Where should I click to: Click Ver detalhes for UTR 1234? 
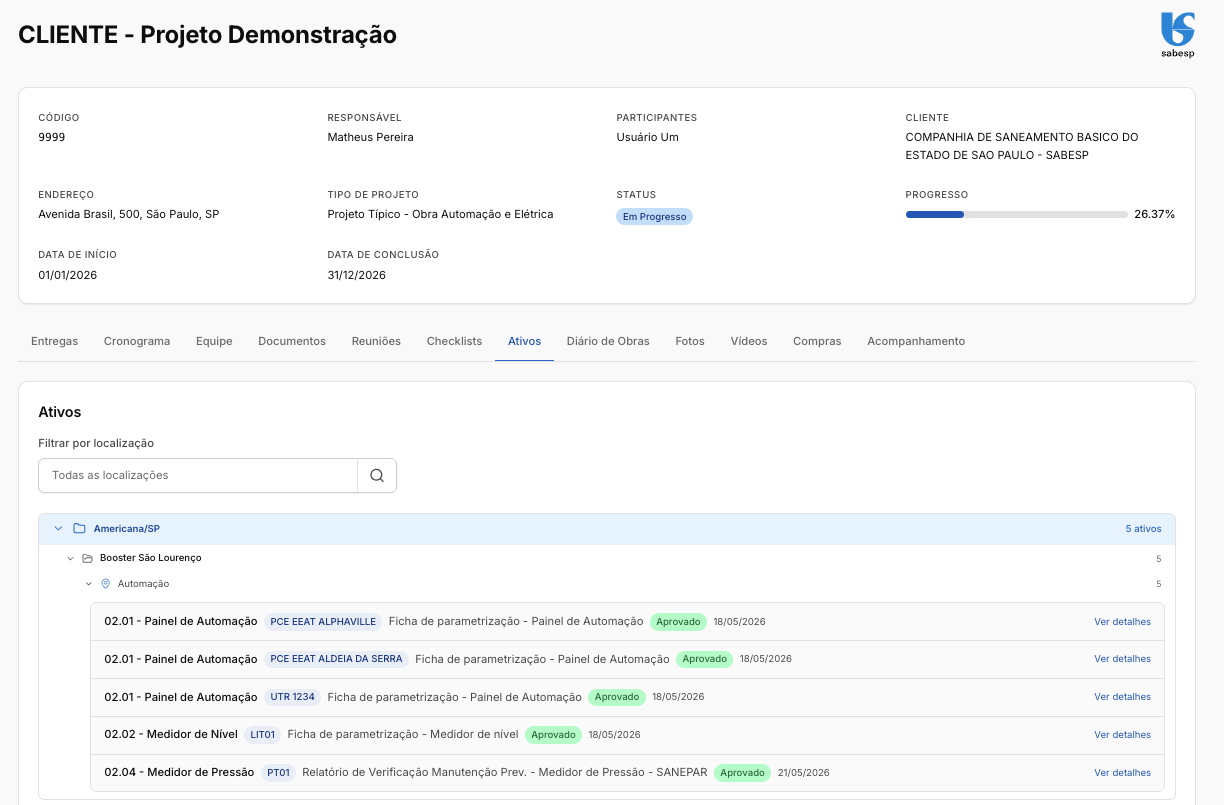tap(1122, 697)
